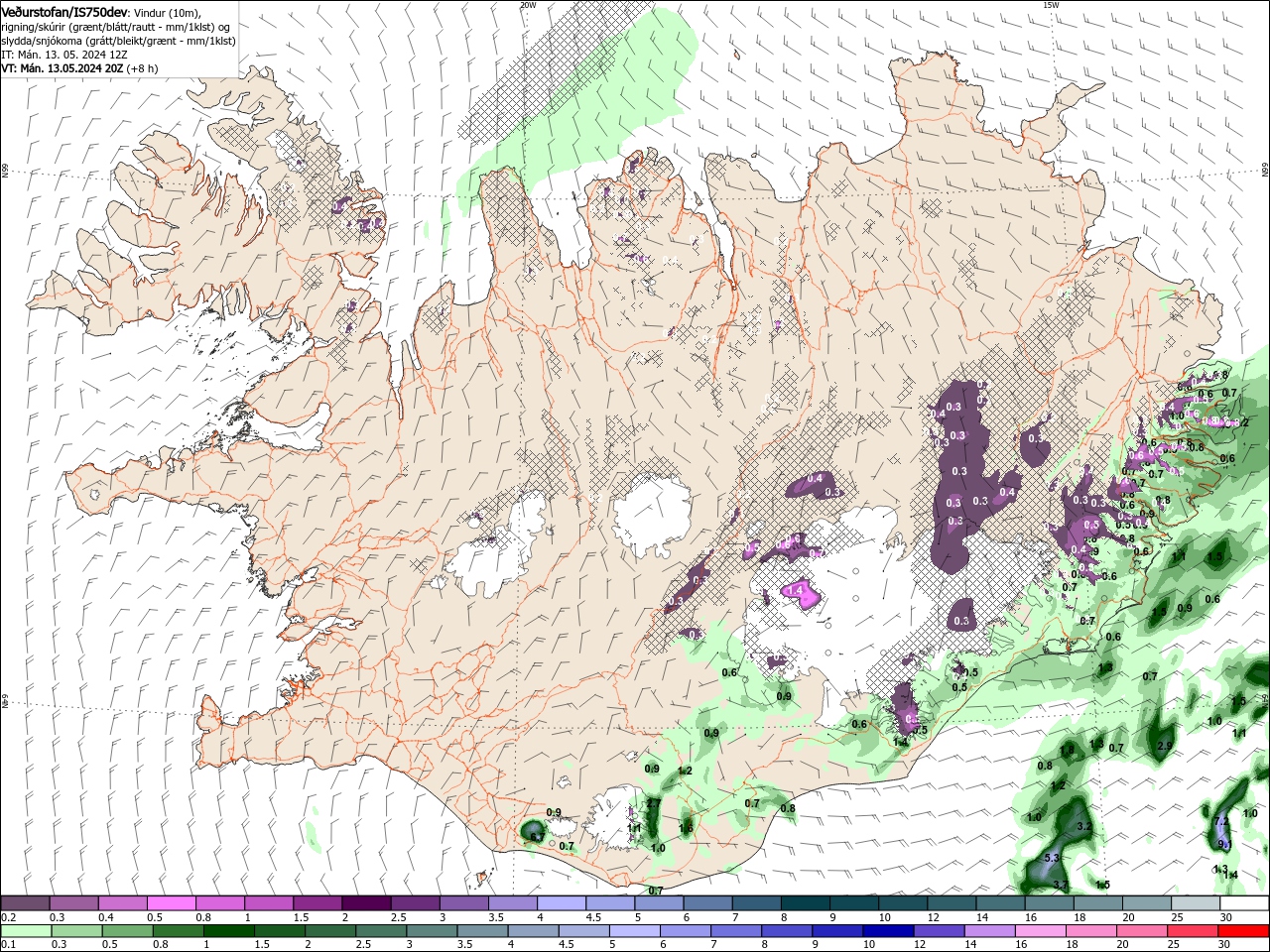Click the pale pink 16 swatch, lower legend
The height and width of the screenshot is (952, 1270).
coord(1039,931)
